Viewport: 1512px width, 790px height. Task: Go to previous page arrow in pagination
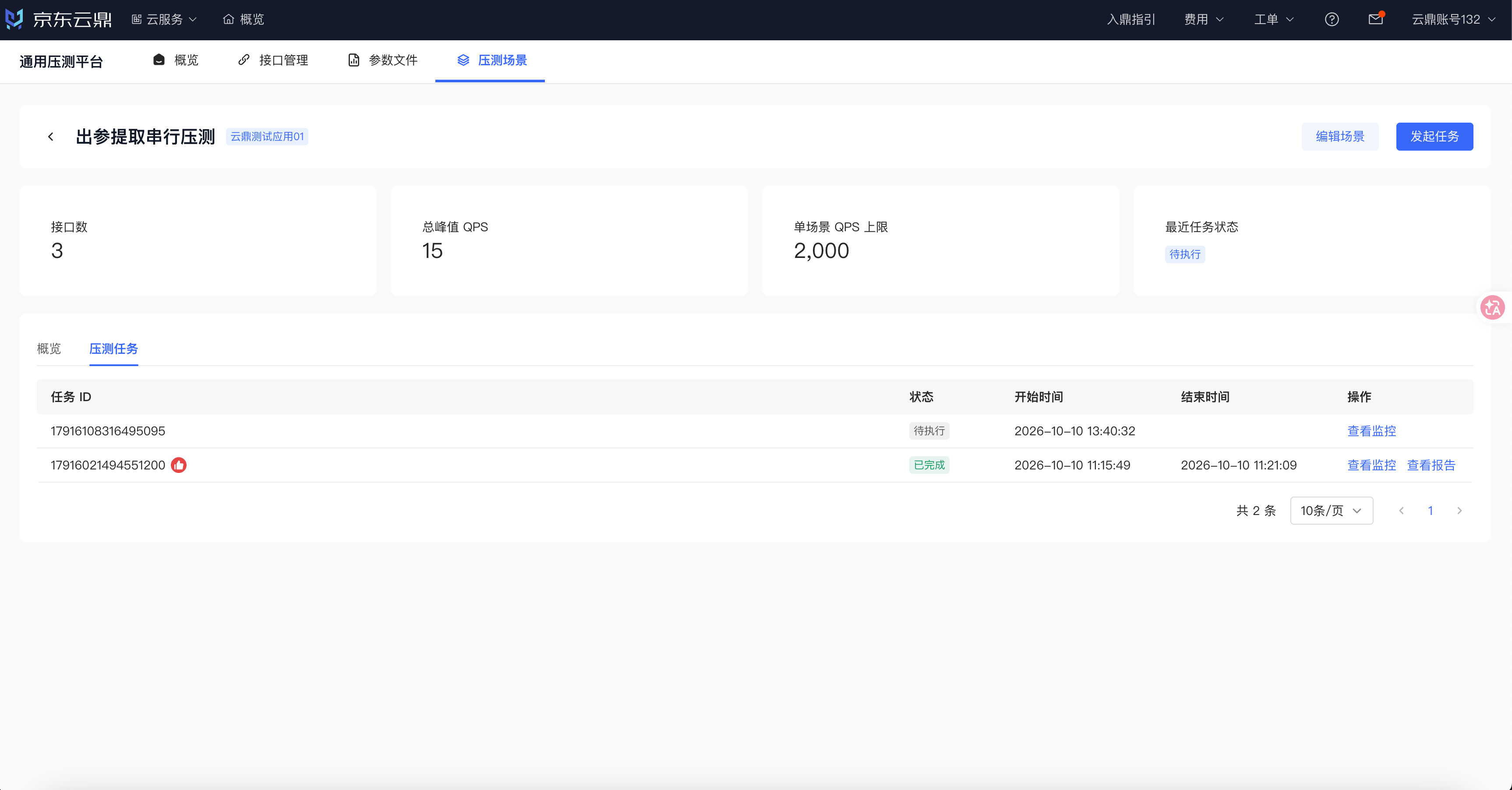point(1401,511)
